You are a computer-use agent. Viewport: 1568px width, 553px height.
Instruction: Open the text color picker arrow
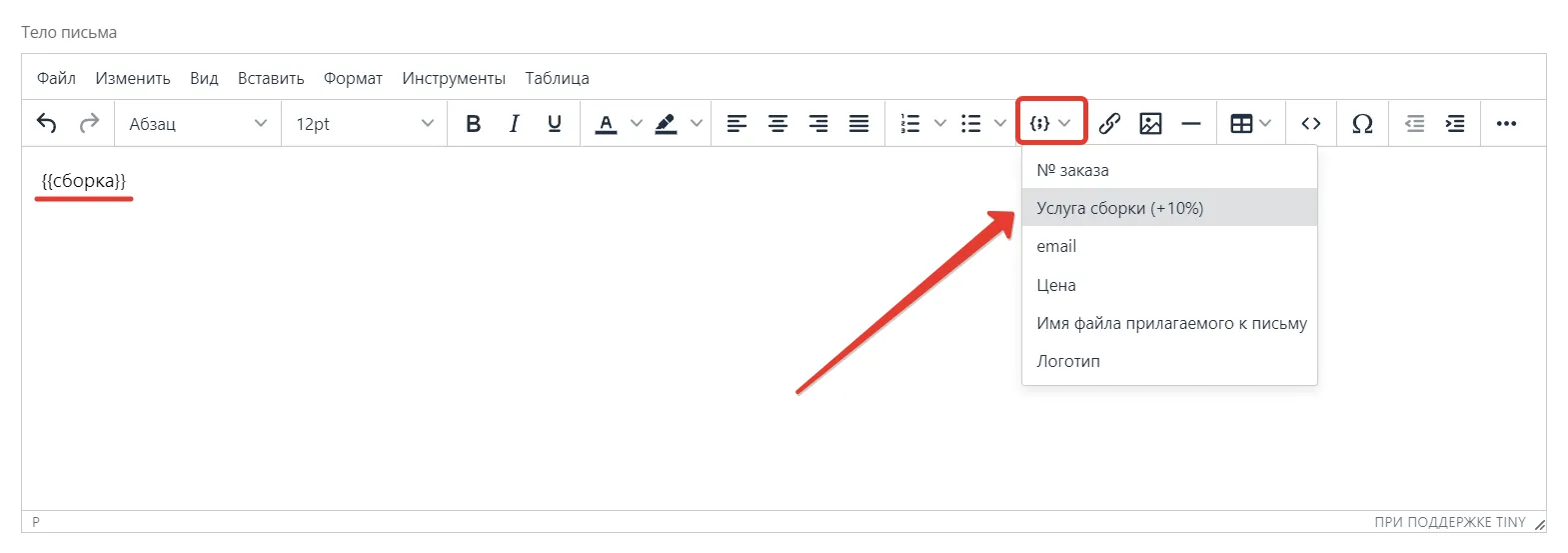(x=636, y=123)
